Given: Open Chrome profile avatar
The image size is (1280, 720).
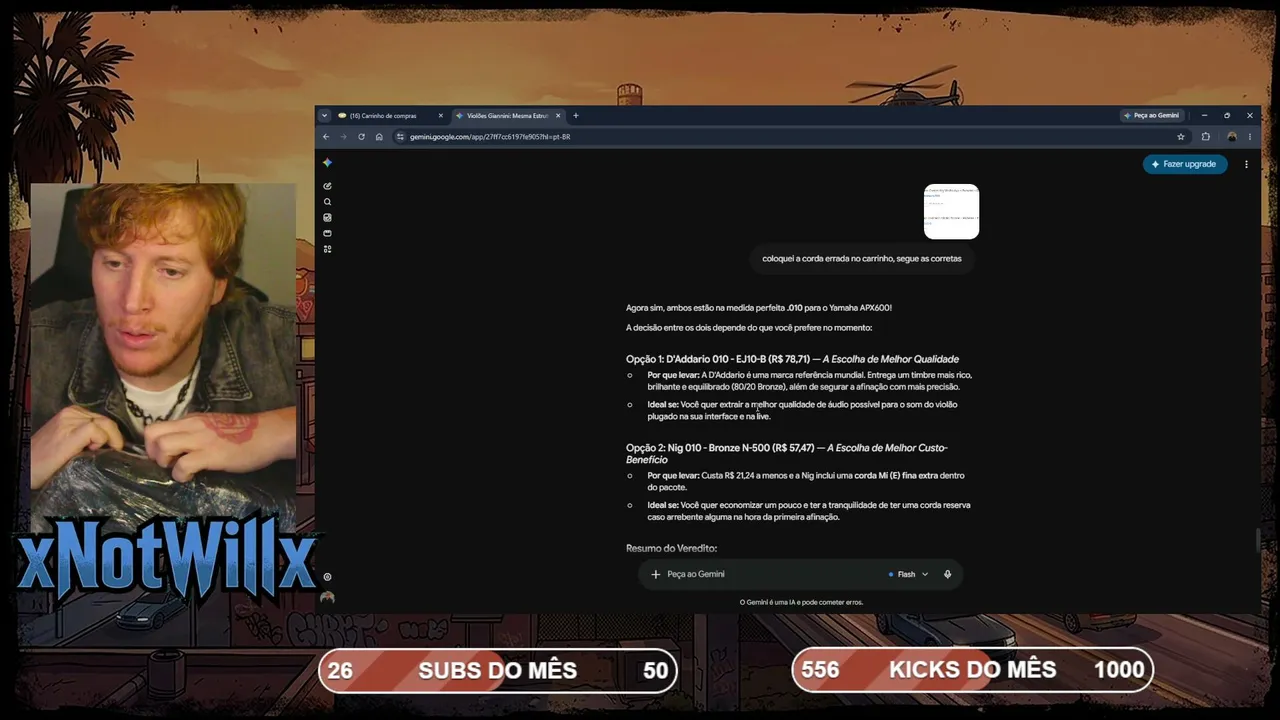Looking at the screenshot, I should coord(1232,137).
